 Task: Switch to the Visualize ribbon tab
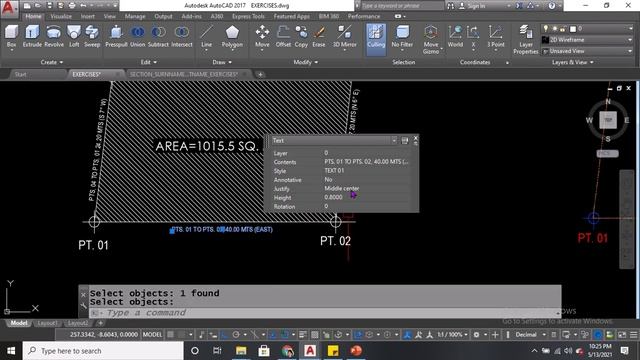click(x=61, y=16)
